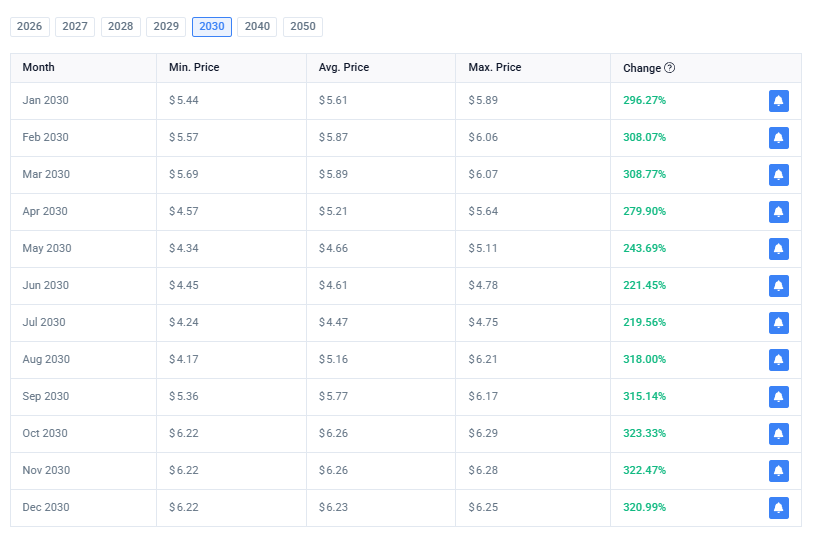Set price alert bell for Feb 2030

[778, 138]
